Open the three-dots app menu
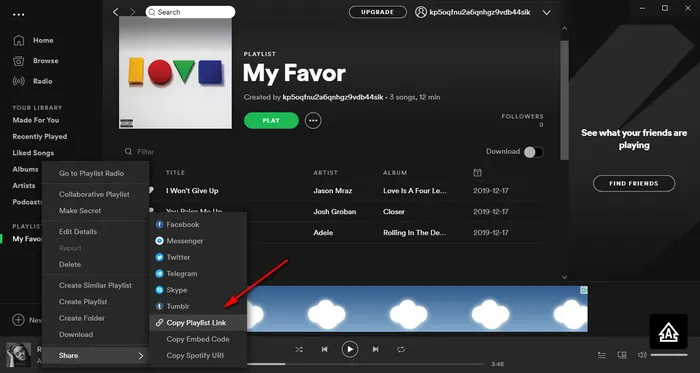 click(x=19, y=15)
